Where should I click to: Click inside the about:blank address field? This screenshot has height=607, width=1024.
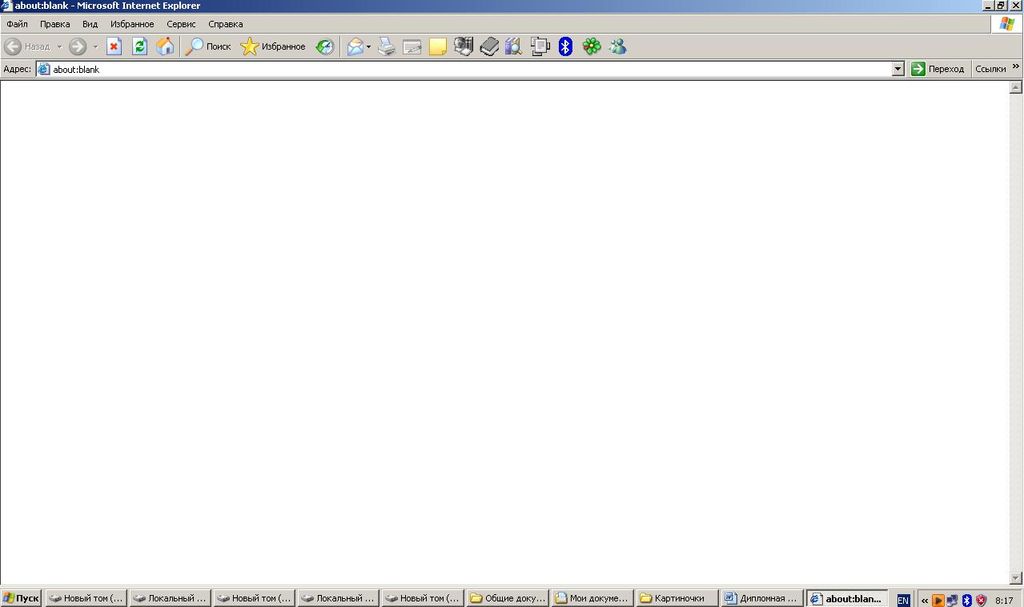click(x=470, y=69)
